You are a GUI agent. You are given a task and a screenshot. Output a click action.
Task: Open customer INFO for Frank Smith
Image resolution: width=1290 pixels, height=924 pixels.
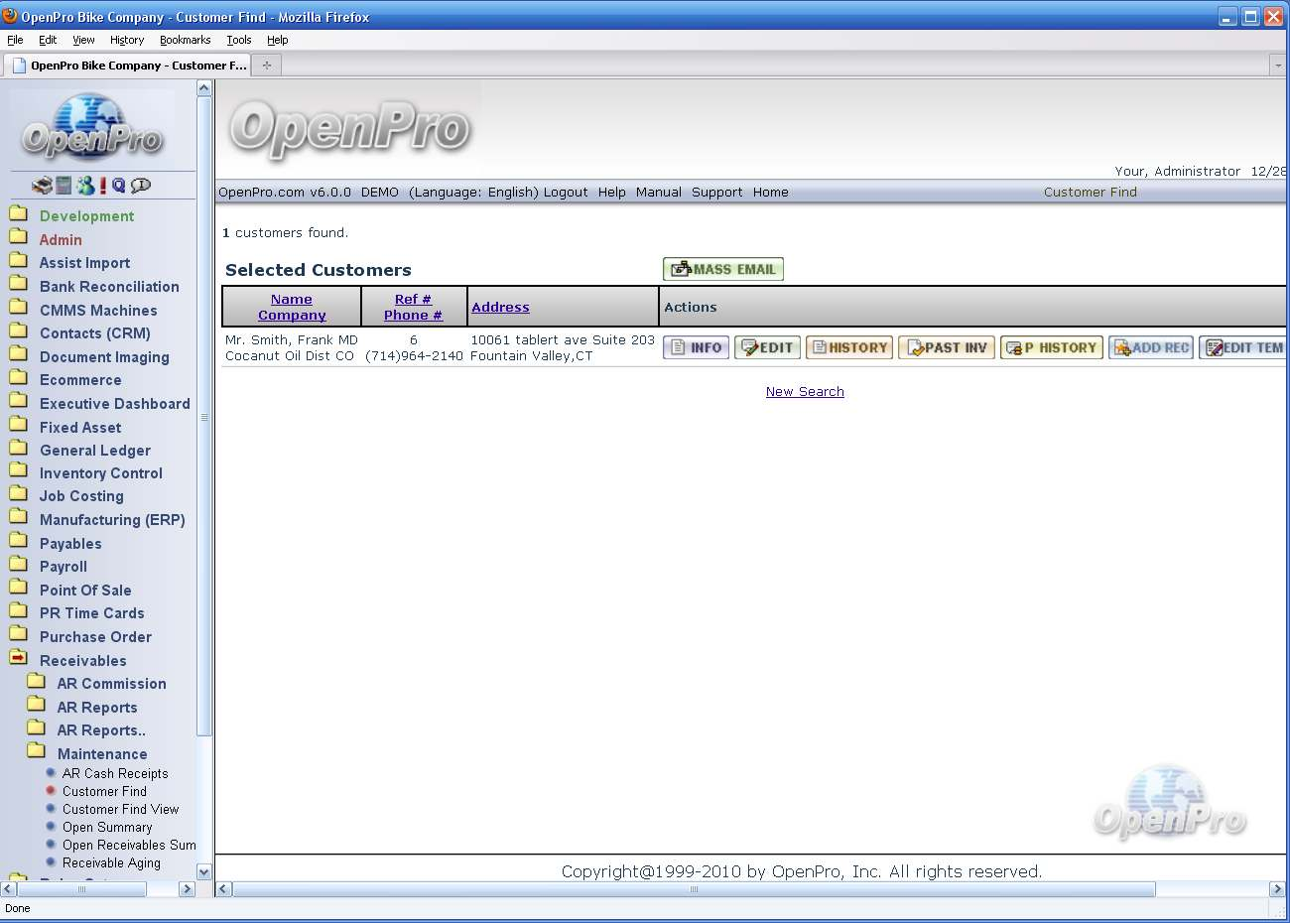[x=696, y=348]
